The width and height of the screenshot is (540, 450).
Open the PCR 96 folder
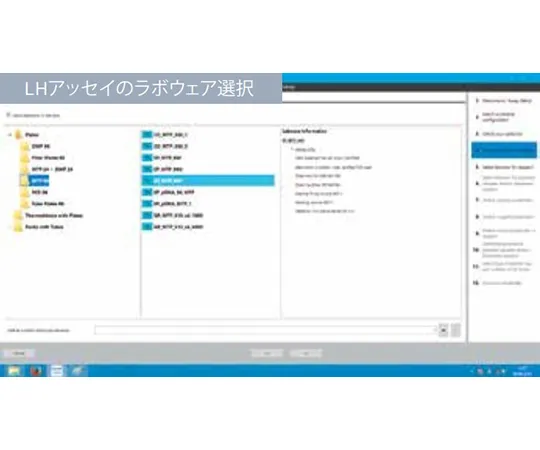[40, 192]
